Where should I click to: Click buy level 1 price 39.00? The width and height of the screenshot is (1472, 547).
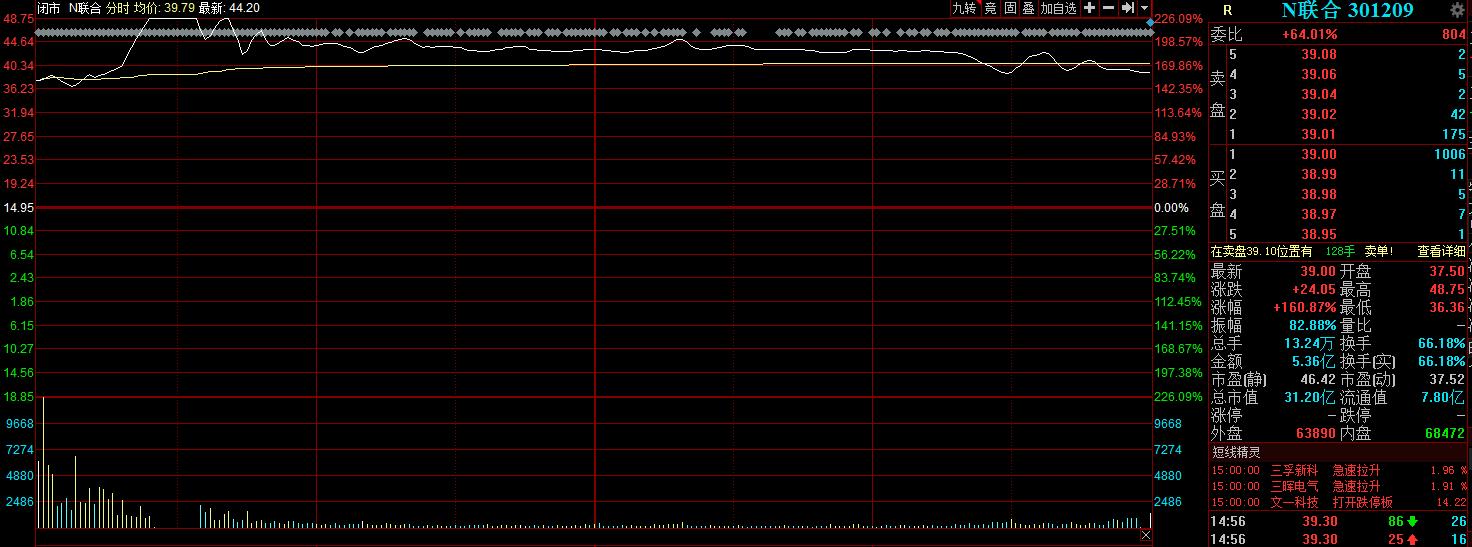coord(1318,154)
